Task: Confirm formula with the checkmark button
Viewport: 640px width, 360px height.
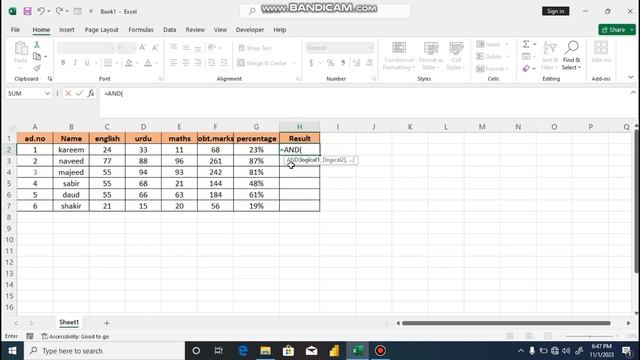Action: (x=79, y=93)
